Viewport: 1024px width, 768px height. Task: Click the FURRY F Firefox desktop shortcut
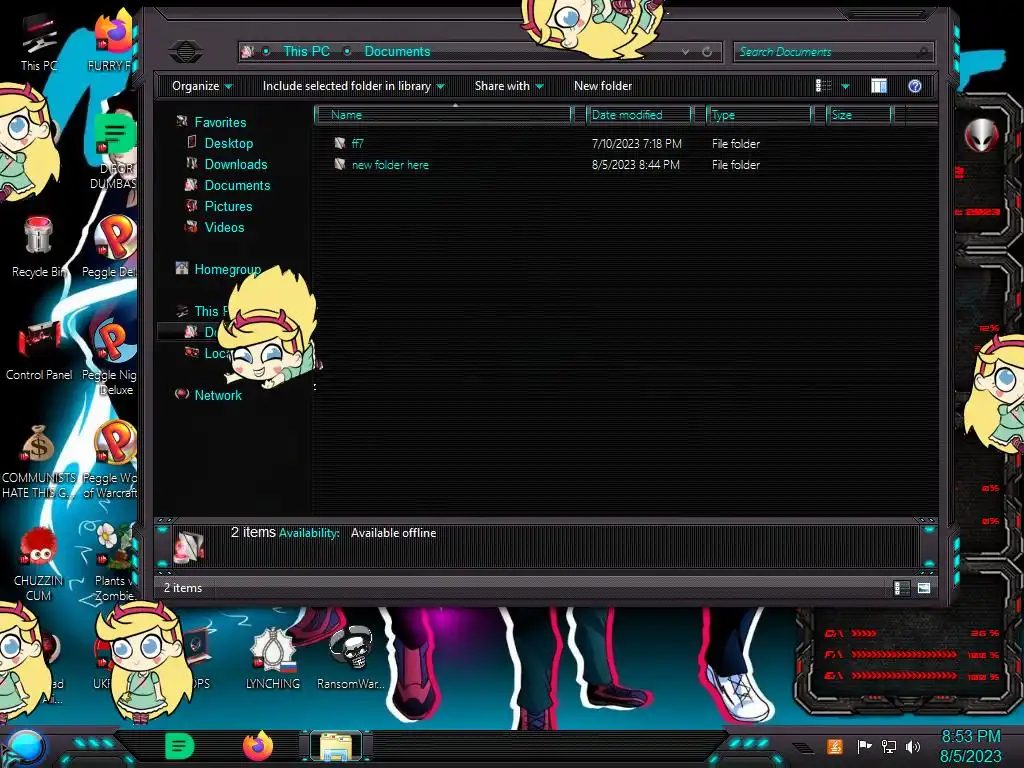112,40
